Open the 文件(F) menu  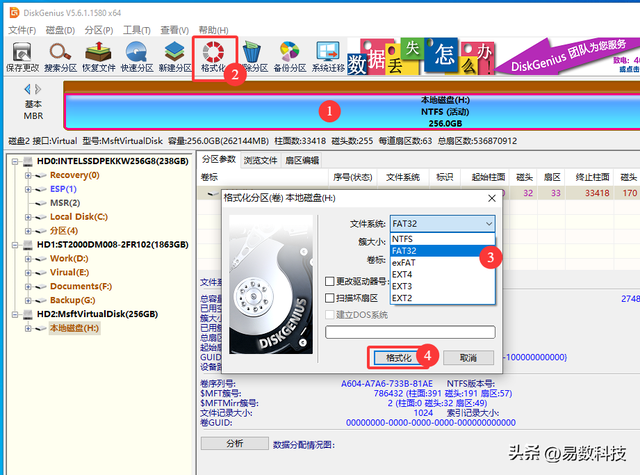22,30
